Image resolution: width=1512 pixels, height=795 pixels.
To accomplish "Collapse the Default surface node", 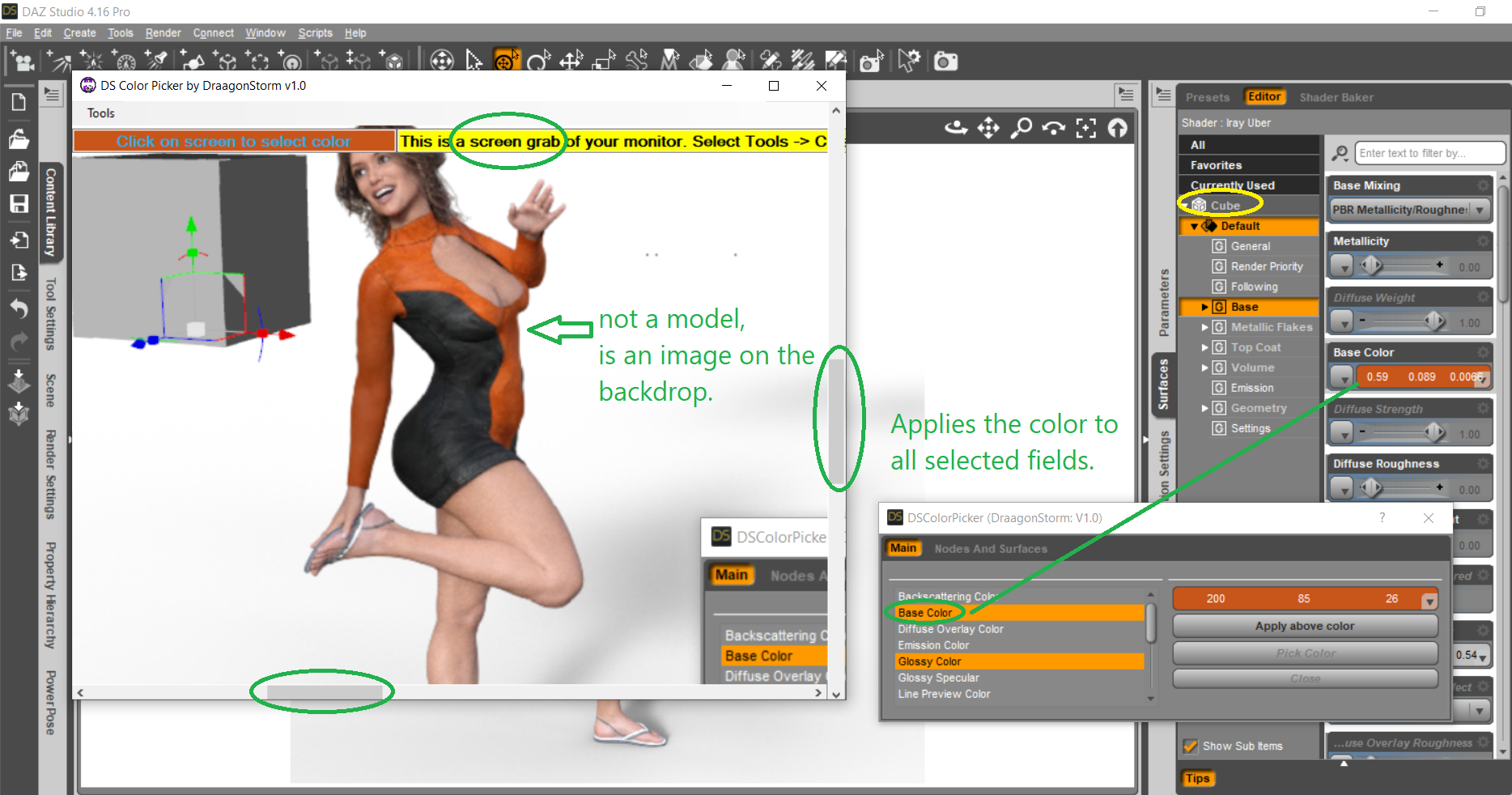I will 1194,227.
